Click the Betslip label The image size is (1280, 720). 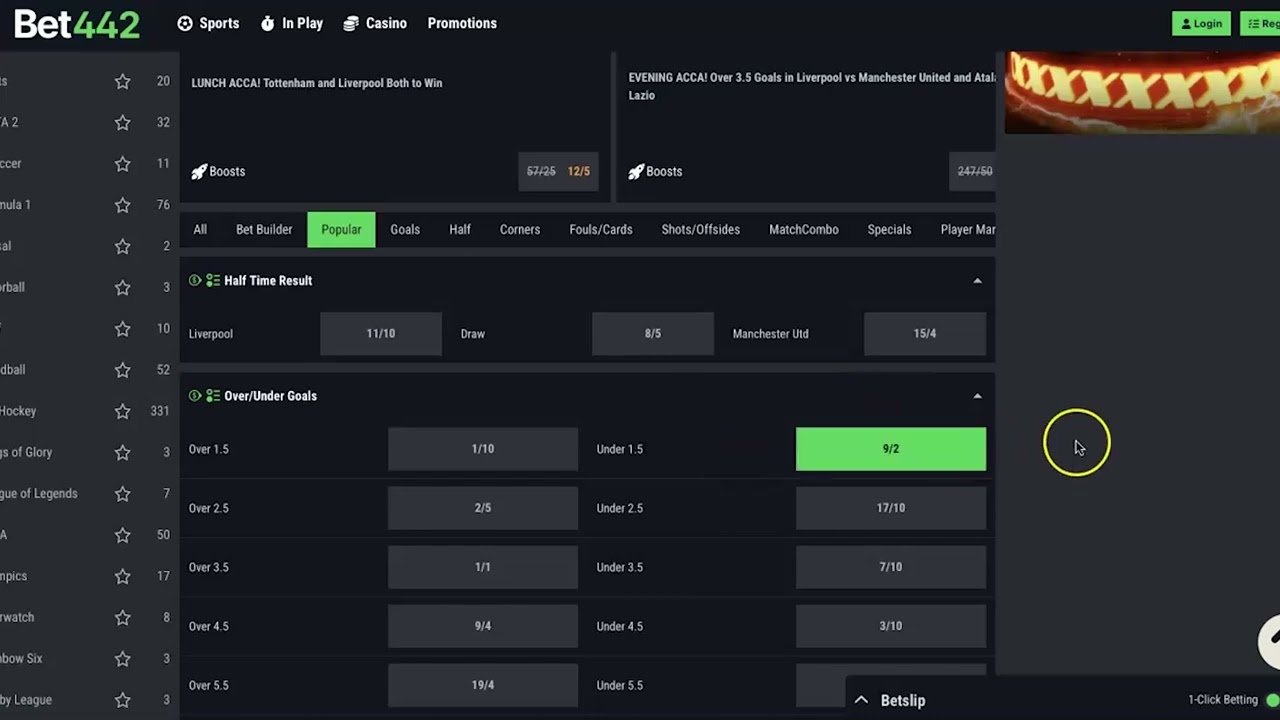903,700
